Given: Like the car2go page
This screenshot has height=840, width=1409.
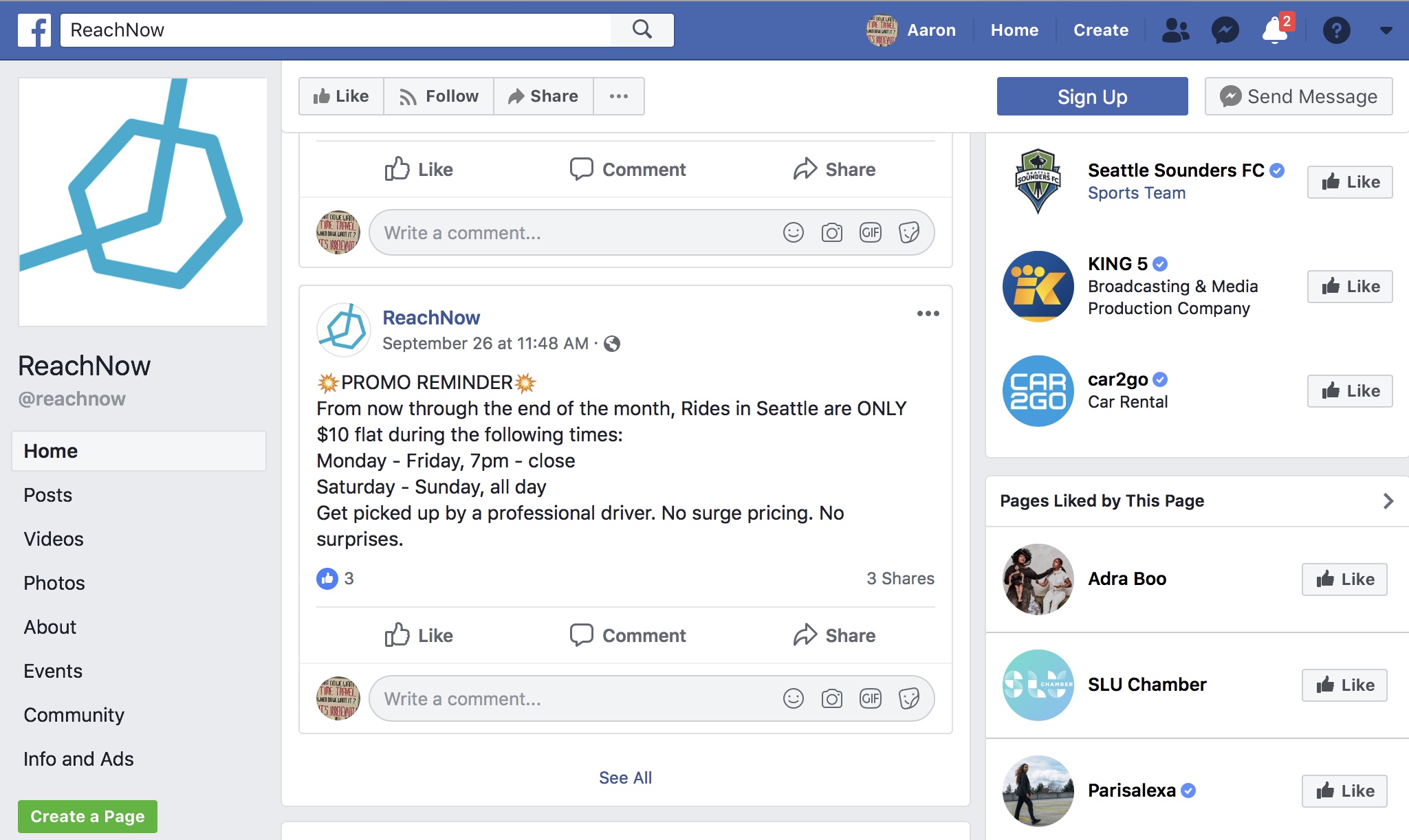Looking at the screenshot, I should tap(1350, 391).
